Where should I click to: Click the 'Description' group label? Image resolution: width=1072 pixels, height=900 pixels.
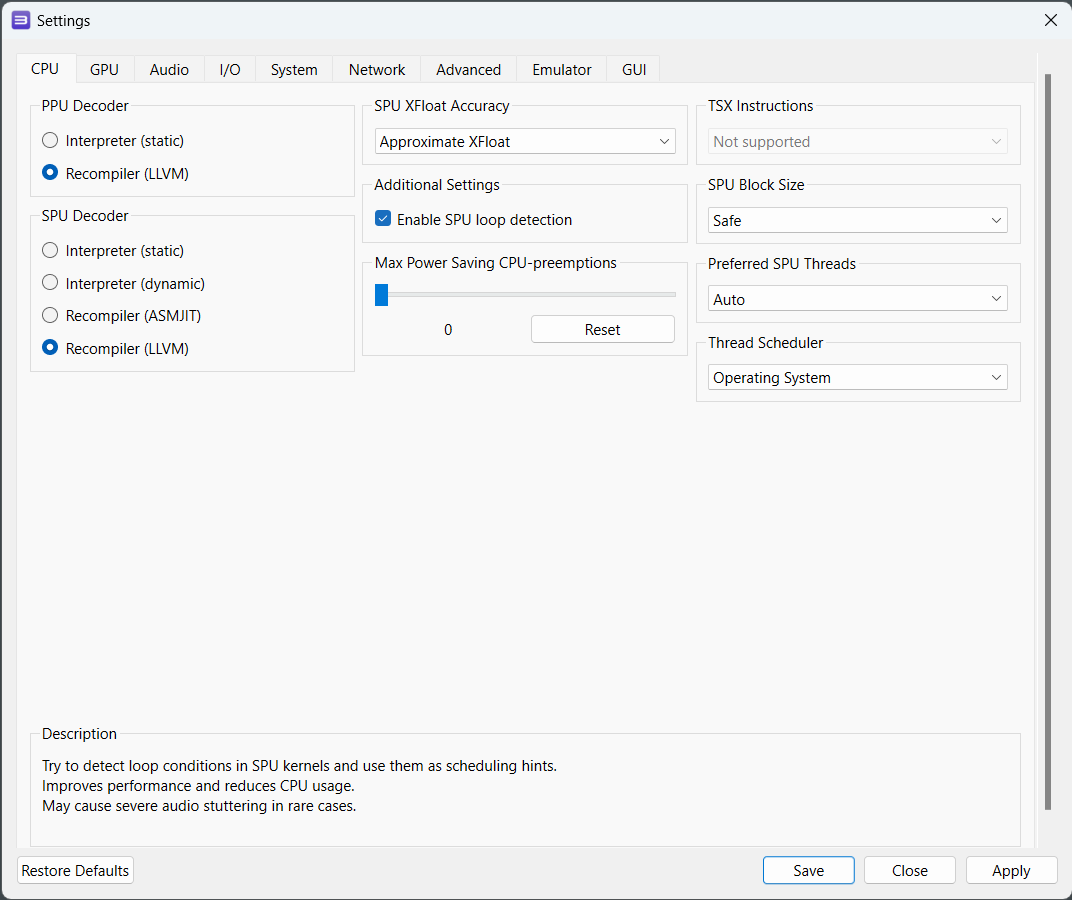(x=79, y=734)
